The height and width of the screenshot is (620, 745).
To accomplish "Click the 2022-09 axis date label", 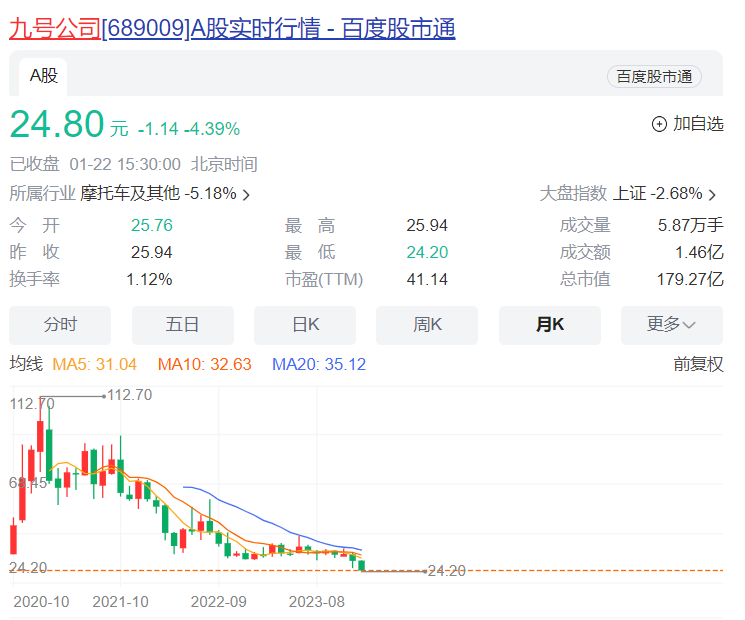I will [219, 602].
